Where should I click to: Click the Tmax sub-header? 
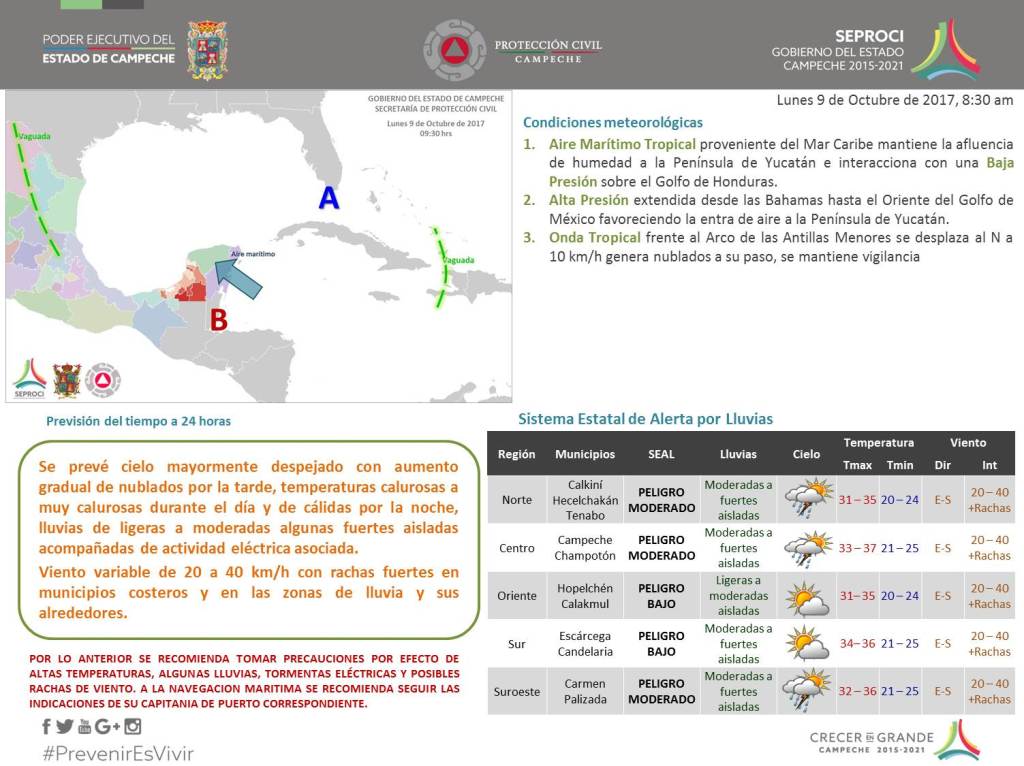857,465
